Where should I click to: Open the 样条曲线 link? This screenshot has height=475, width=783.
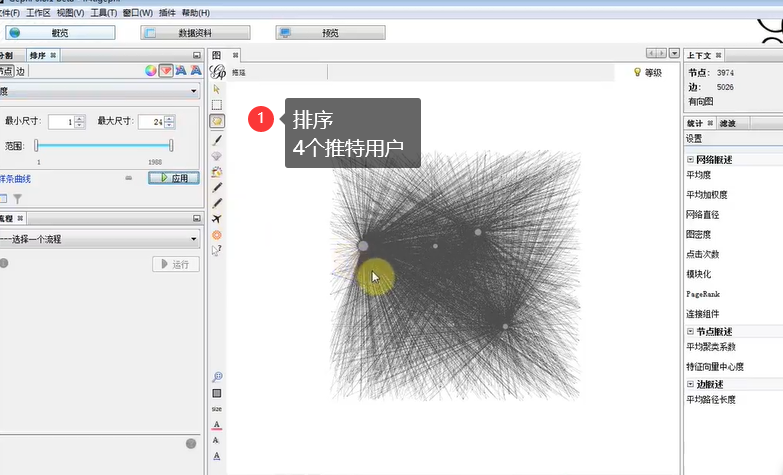coord(15,179)
